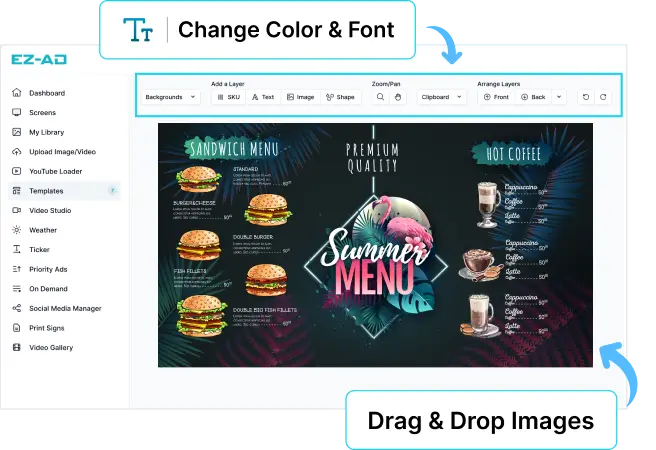Open YouTube Loader
Viewport: 656px width, 450px height.
pos(56,171)
